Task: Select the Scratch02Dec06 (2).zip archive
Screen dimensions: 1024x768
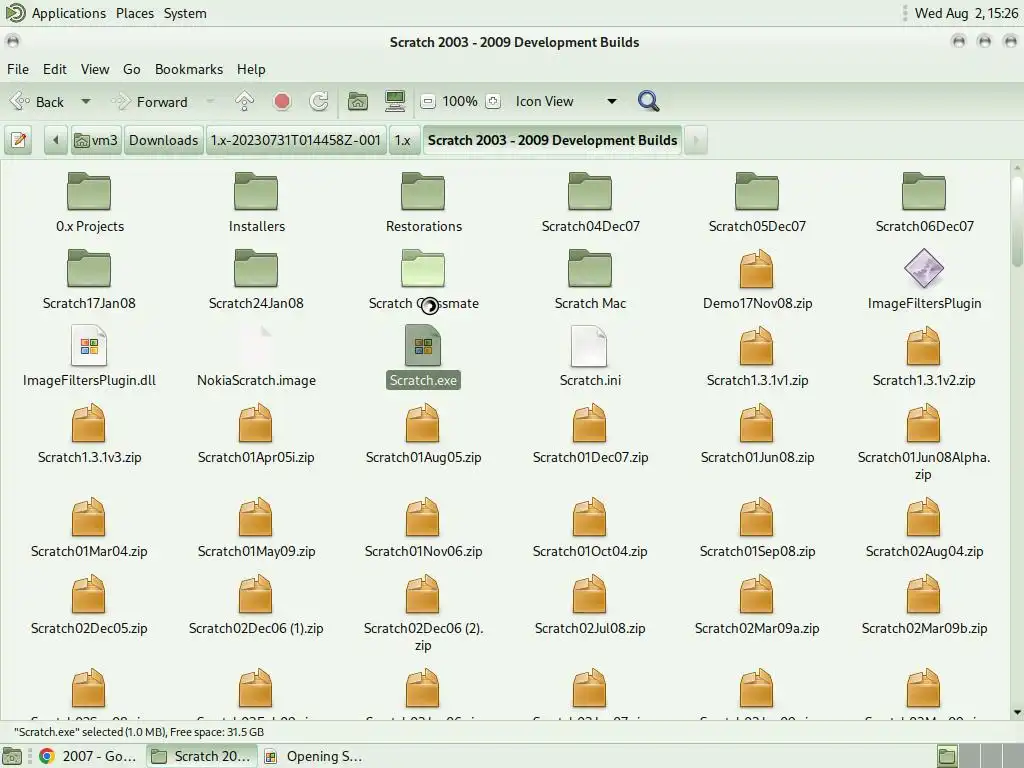Action: tap(423, 614)
